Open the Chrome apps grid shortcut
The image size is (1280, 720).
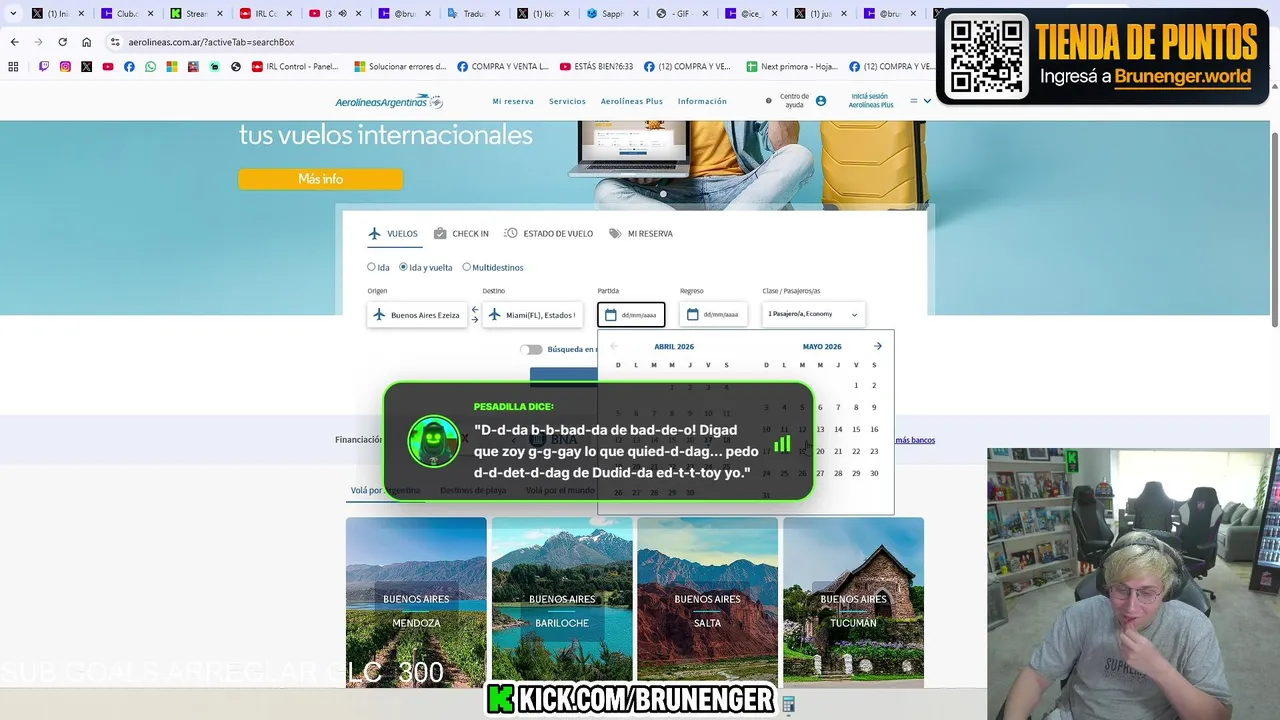tap(13, 67)
